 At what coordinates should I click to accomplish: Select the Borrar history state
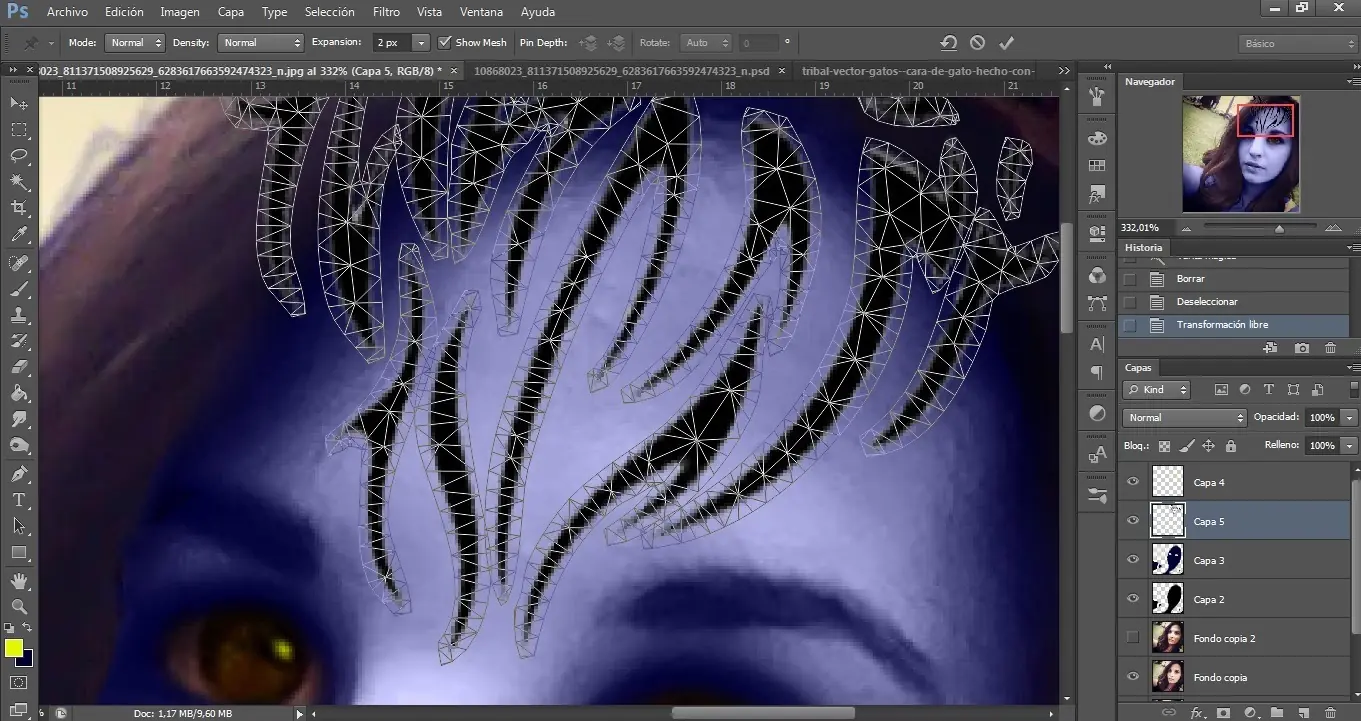coord(1234,279)
